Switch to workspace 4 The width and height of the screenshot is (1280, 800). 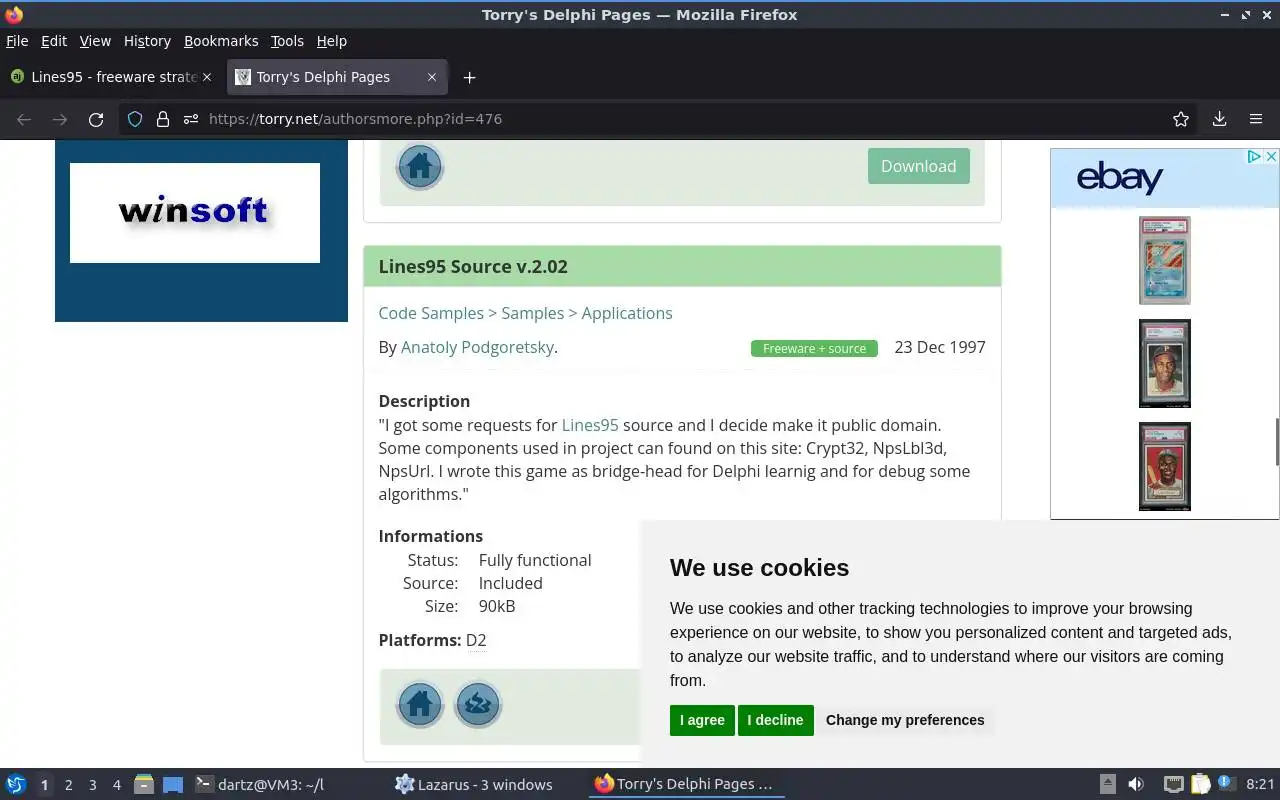pyautogui.click(x=116, y=785)
